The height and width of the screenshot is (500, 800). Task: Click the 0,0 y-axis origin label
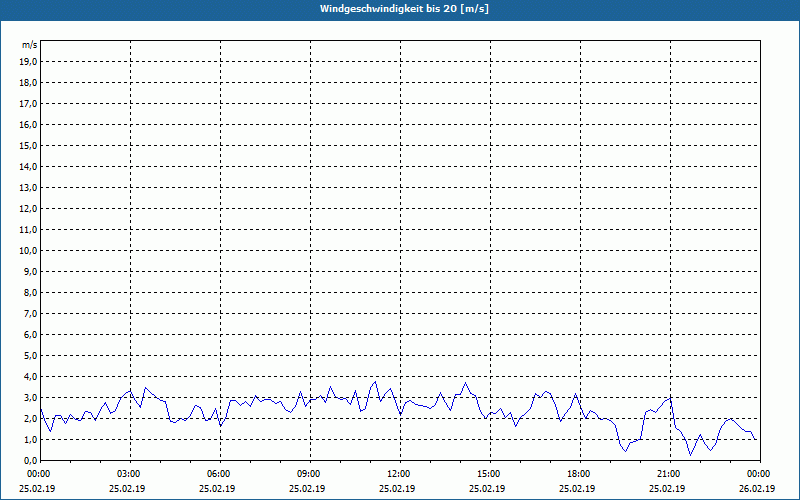click(30, 460)
